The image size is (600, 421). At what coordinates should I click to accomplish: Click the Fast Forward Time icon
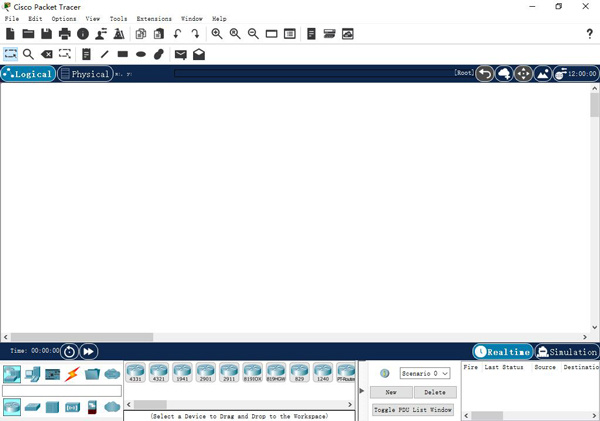89,351
